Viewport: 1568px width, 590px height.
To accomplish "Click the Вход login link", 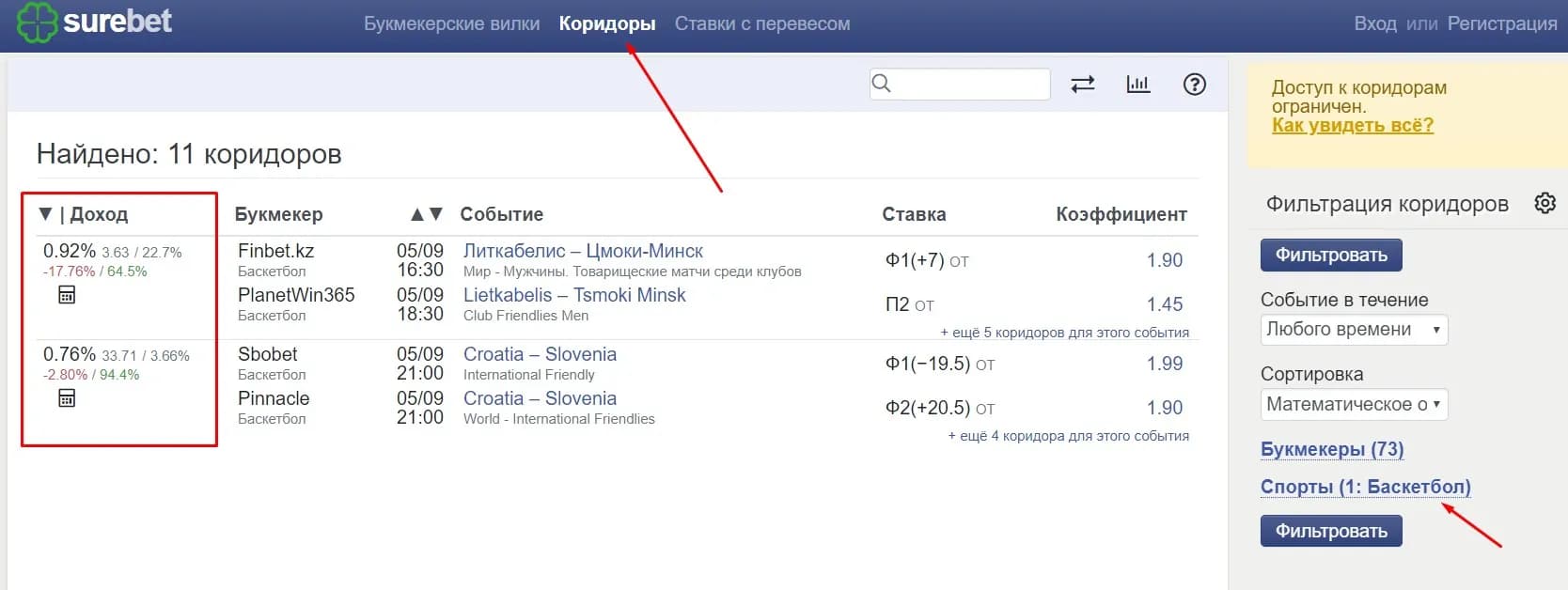I will point(1375,23).
